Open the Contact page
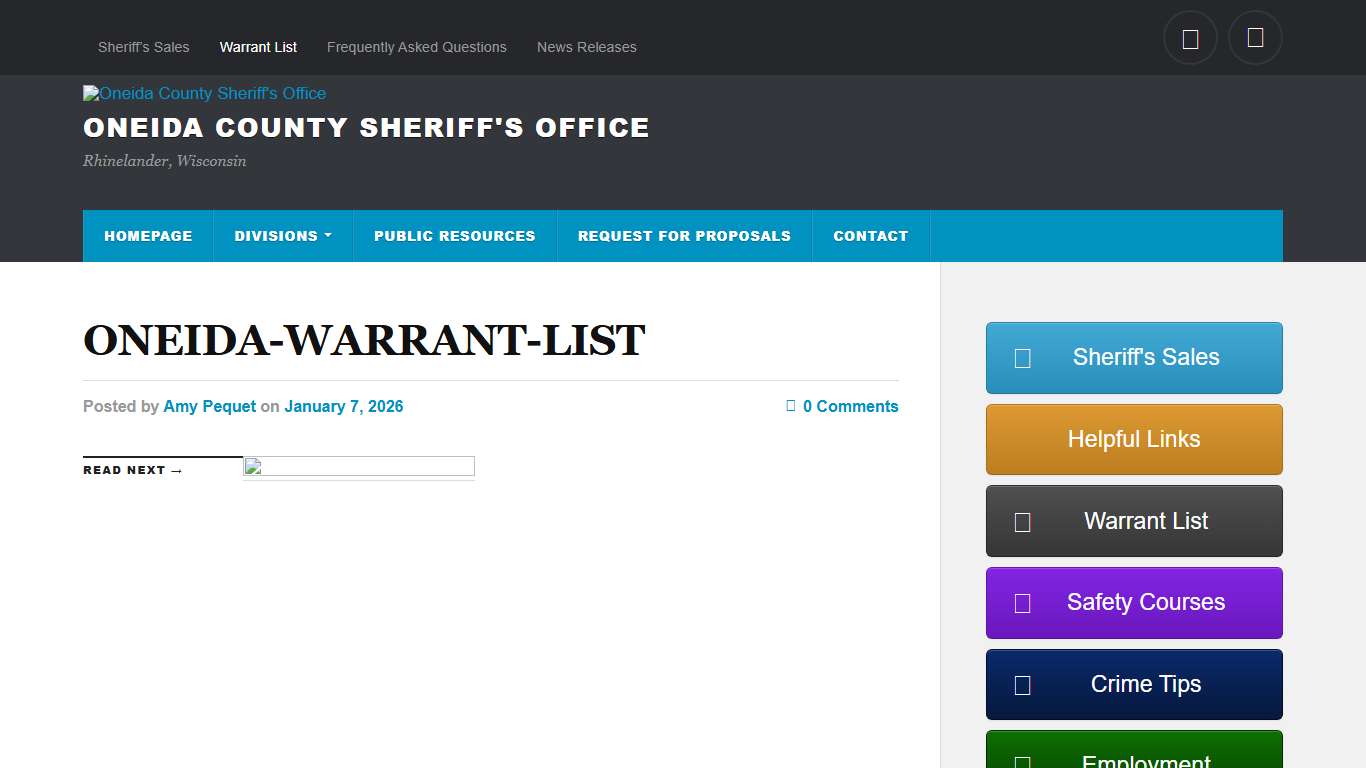This screenshot has width=1366, height=768. (x=870, y=236)
